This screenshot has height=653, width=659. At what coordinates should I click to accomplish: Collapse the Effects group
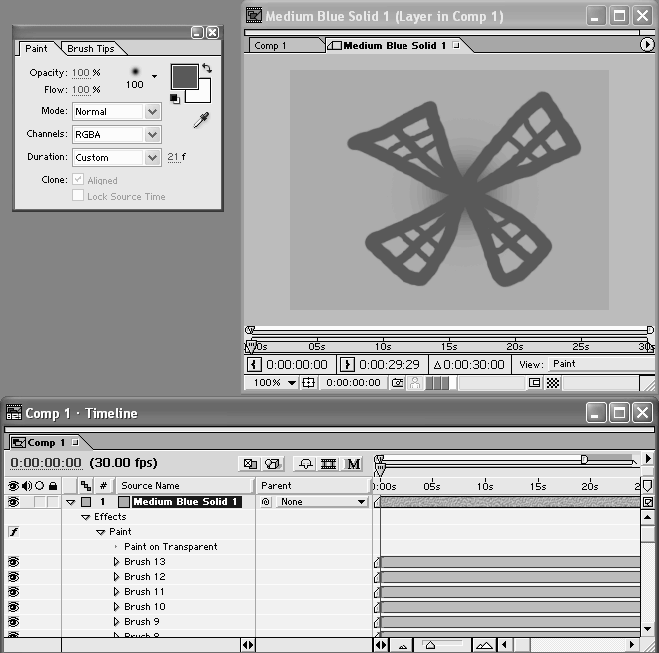click(86, 517)
